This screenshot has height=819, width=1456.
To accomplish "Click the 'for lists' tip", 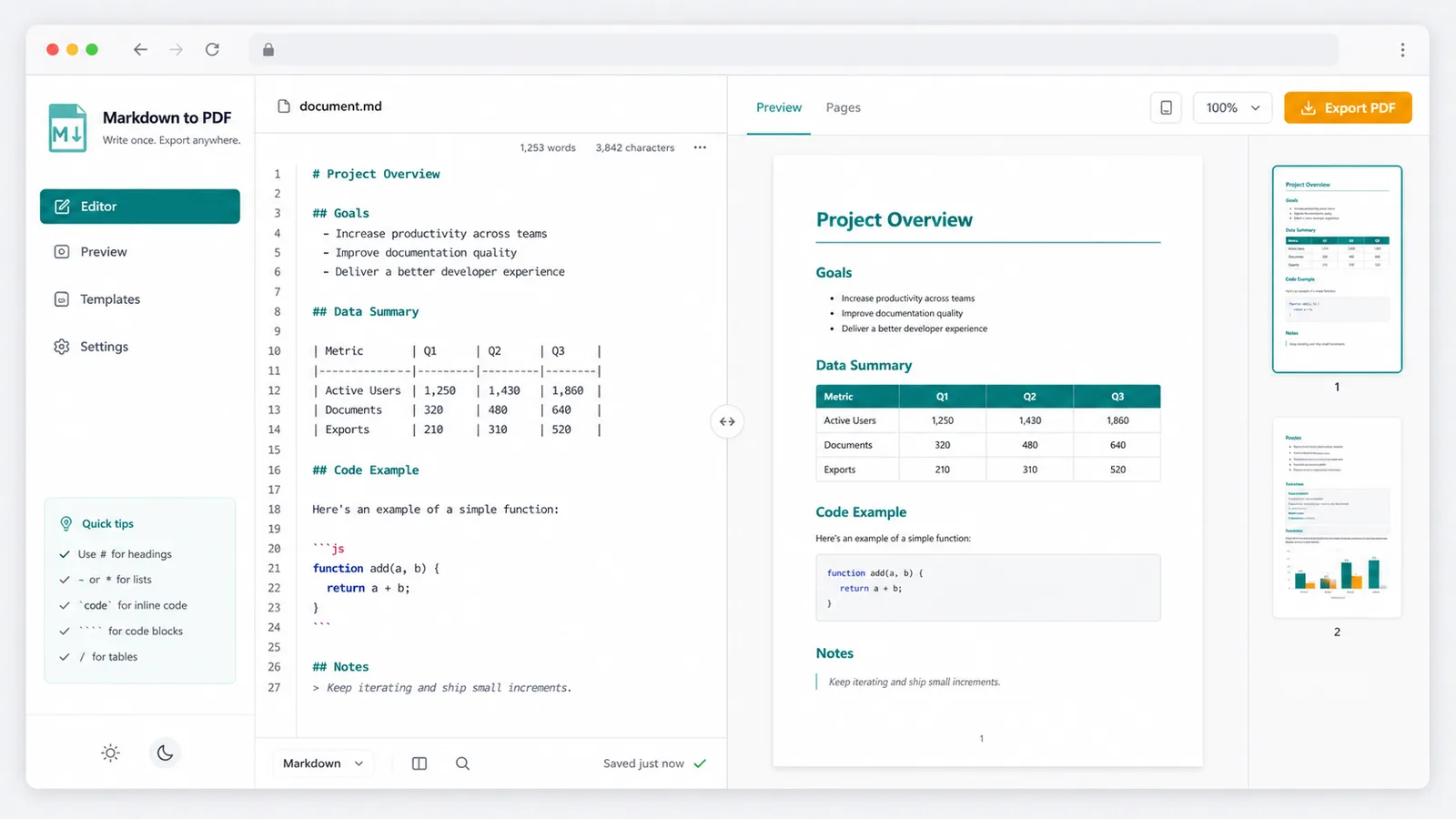I will (x=115, y=580).
